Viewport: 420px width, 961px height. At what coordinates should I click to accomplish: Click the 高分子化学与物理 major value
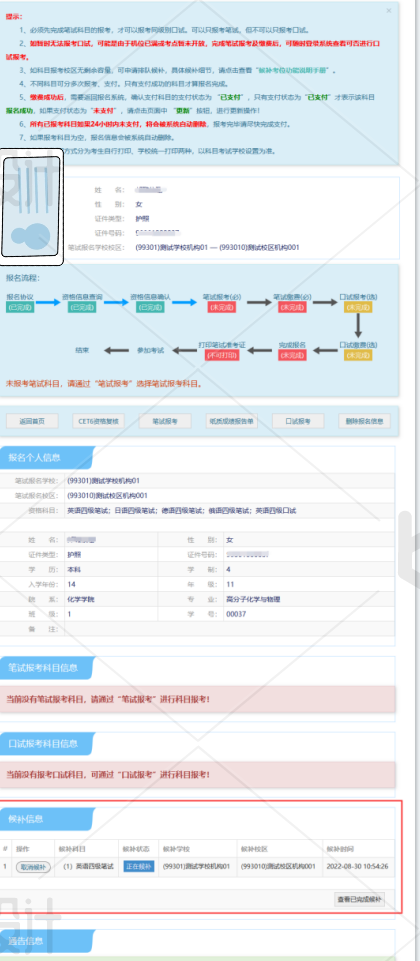pyautogui.click(x=253, y=599)
